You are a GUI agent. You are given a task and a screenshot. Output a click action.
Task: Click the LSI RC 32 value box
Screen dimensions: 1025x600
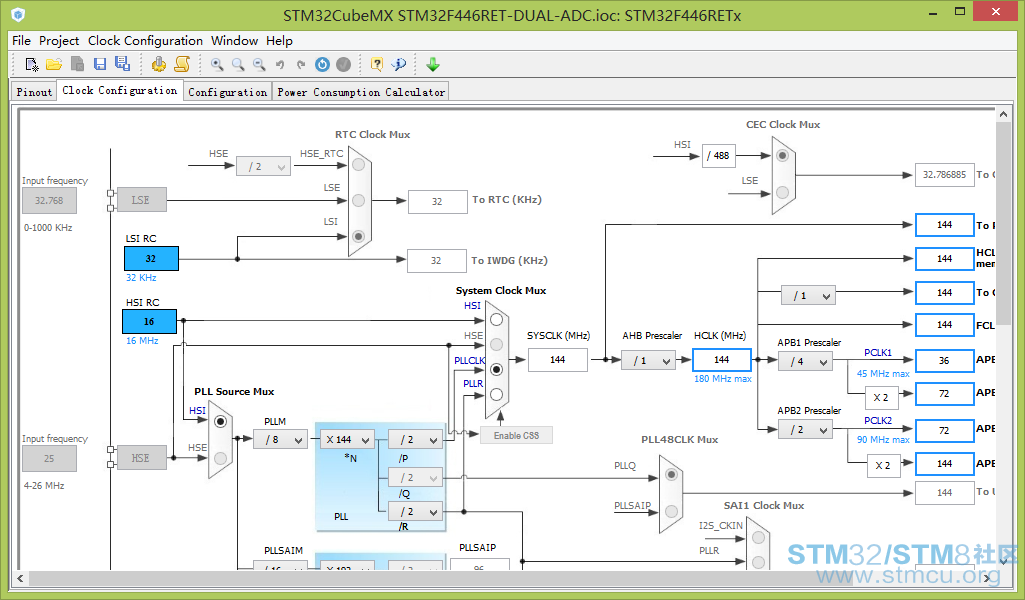pyautogui.click(x=151, y=258)
